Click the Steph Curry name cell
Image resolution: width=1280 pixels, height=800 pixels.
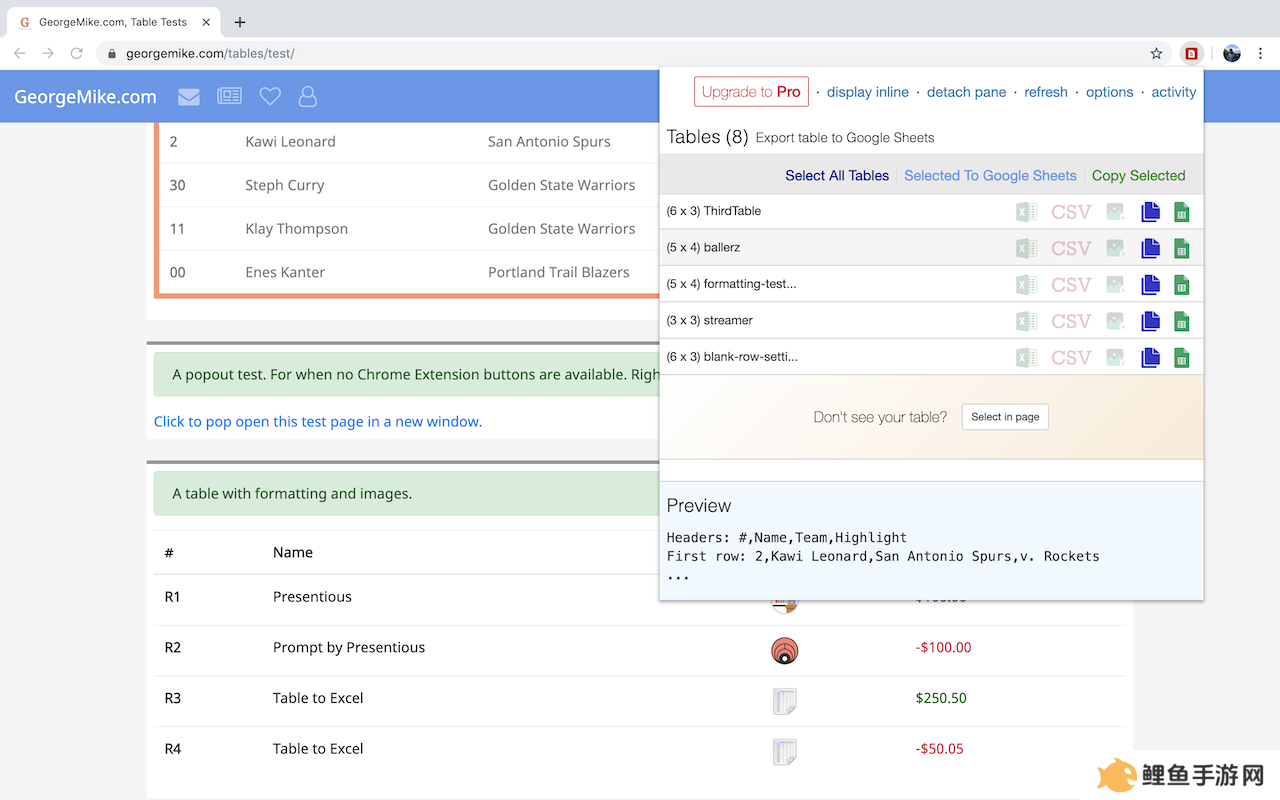coord(285,185)
